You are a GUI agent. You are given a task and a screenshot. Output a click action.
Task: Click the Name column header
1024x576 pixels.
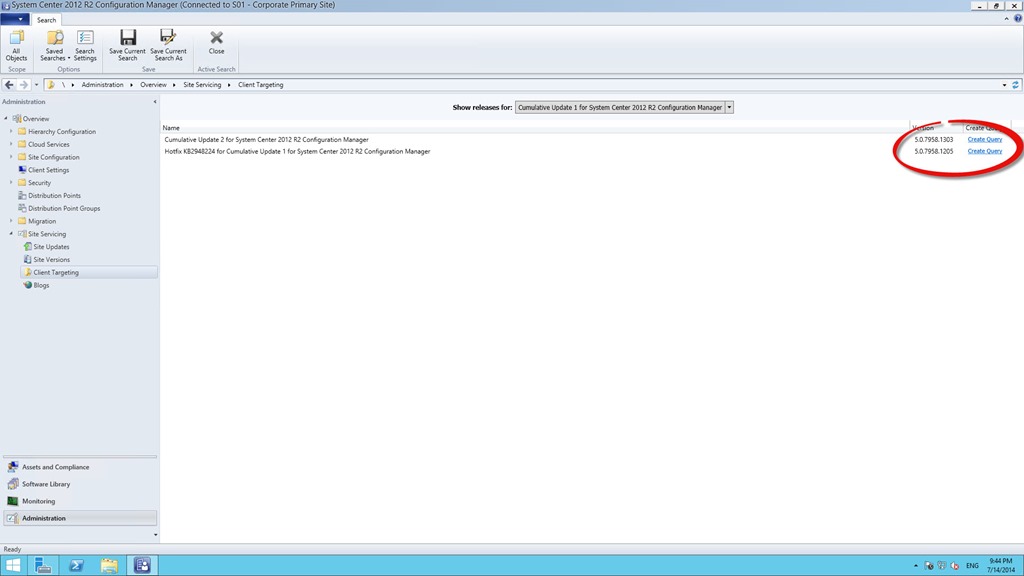(x=171, y=128)
